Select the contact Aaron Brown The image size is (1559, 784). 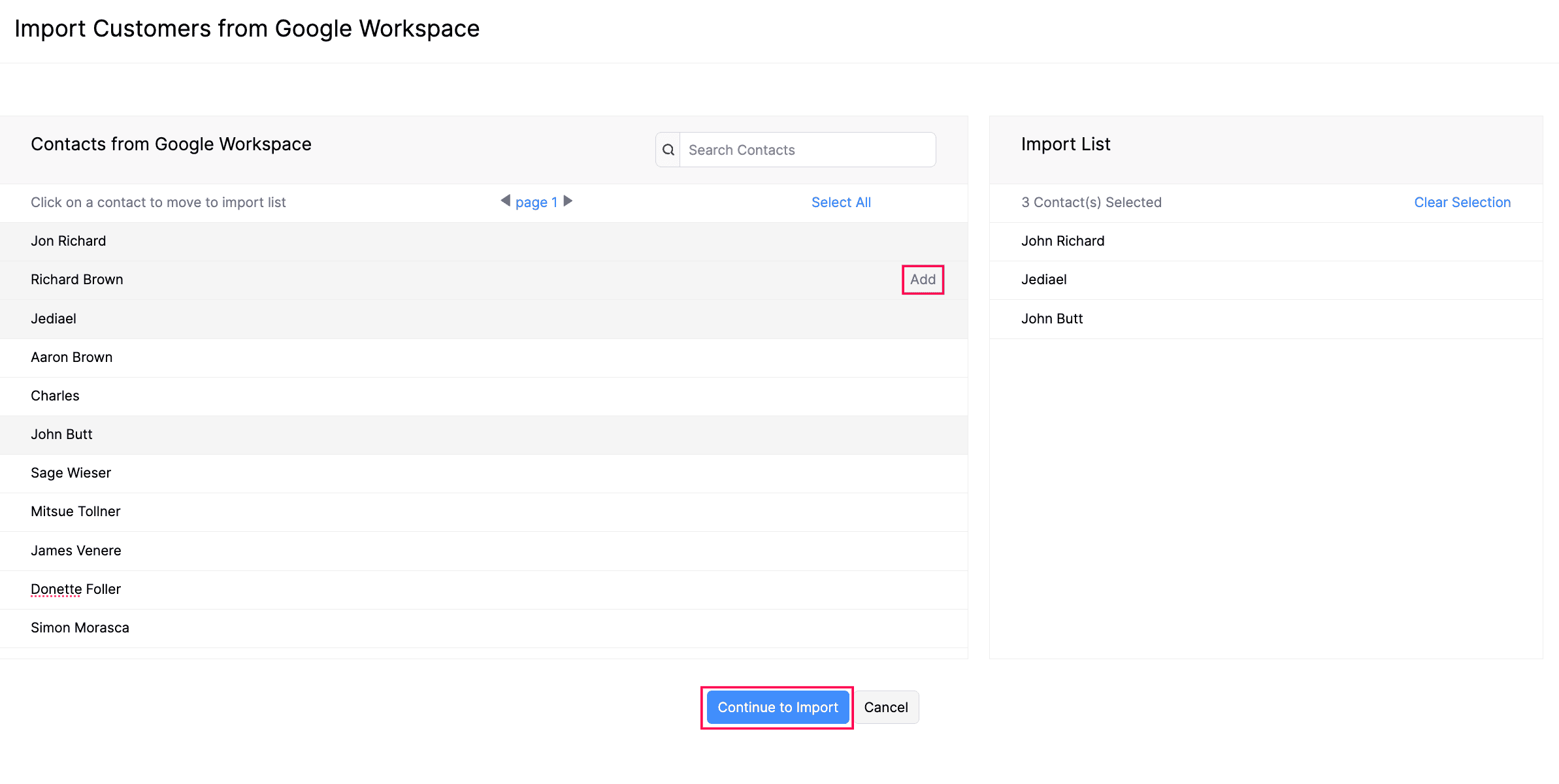(71, 357)
